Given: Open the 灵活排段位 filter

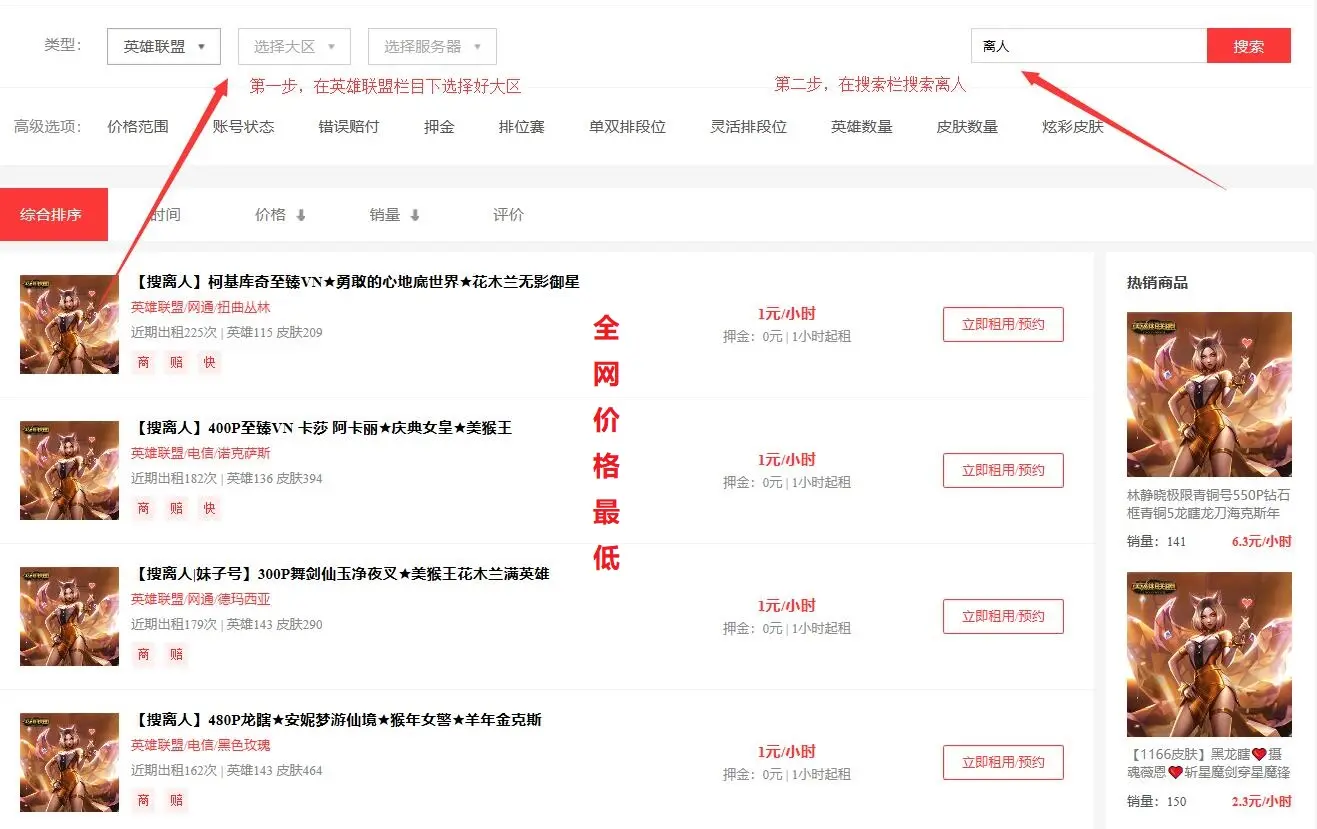Looking at the screenshot, I should click(x=749, y=127).
